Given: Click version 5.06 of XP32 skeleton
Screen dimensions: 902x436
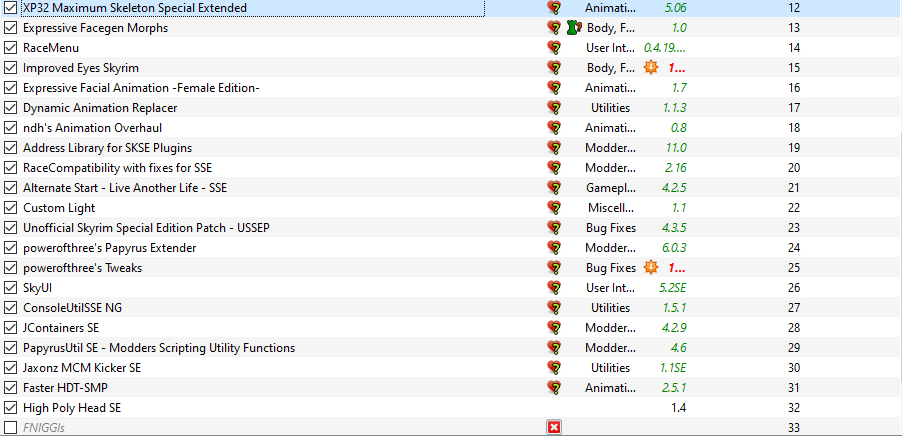Looking at the screenshot, I should tap(675, 8).
